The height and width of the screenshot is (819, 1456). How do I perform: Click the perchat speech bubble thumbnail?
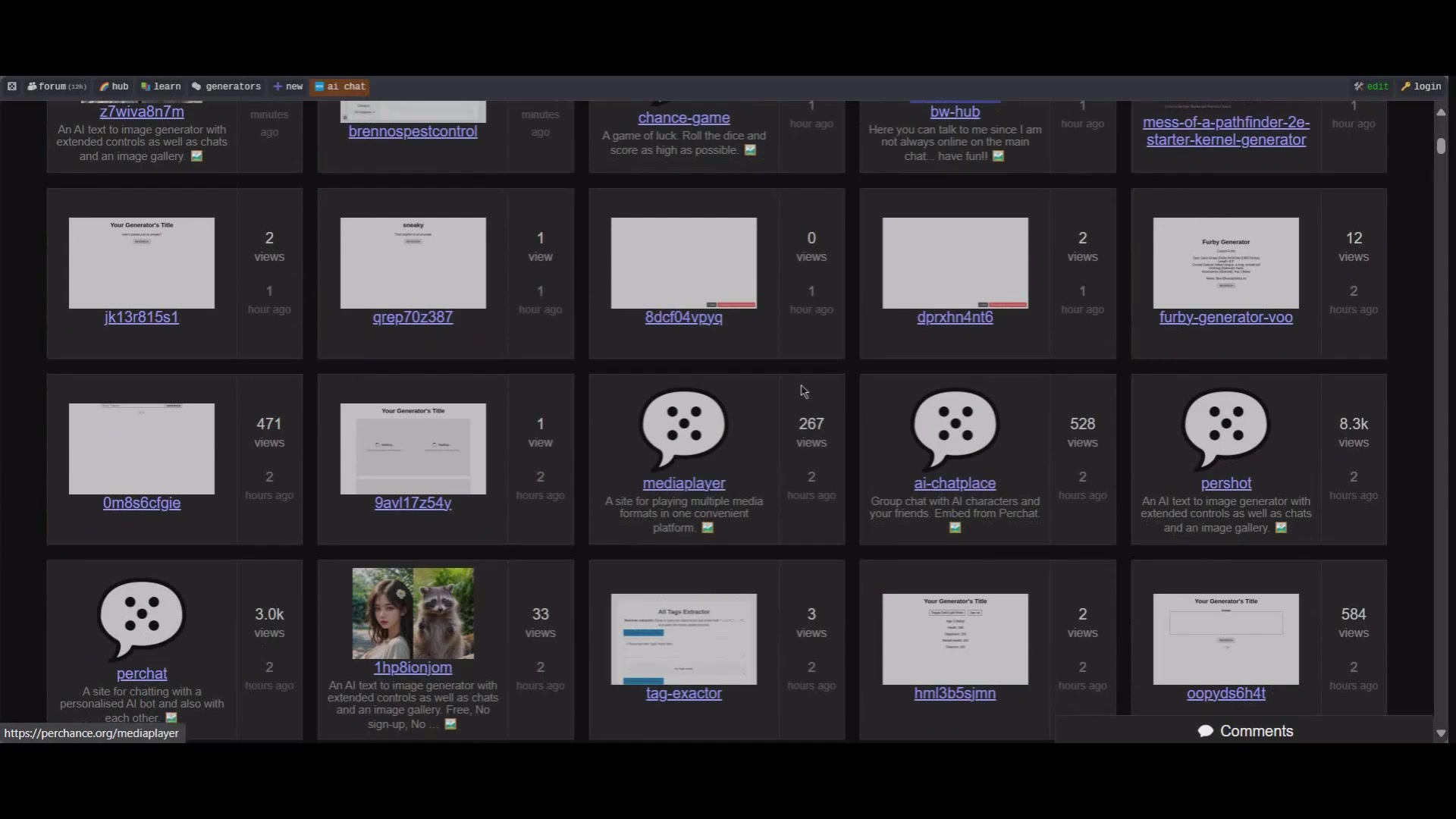click(x=141, y=619)
